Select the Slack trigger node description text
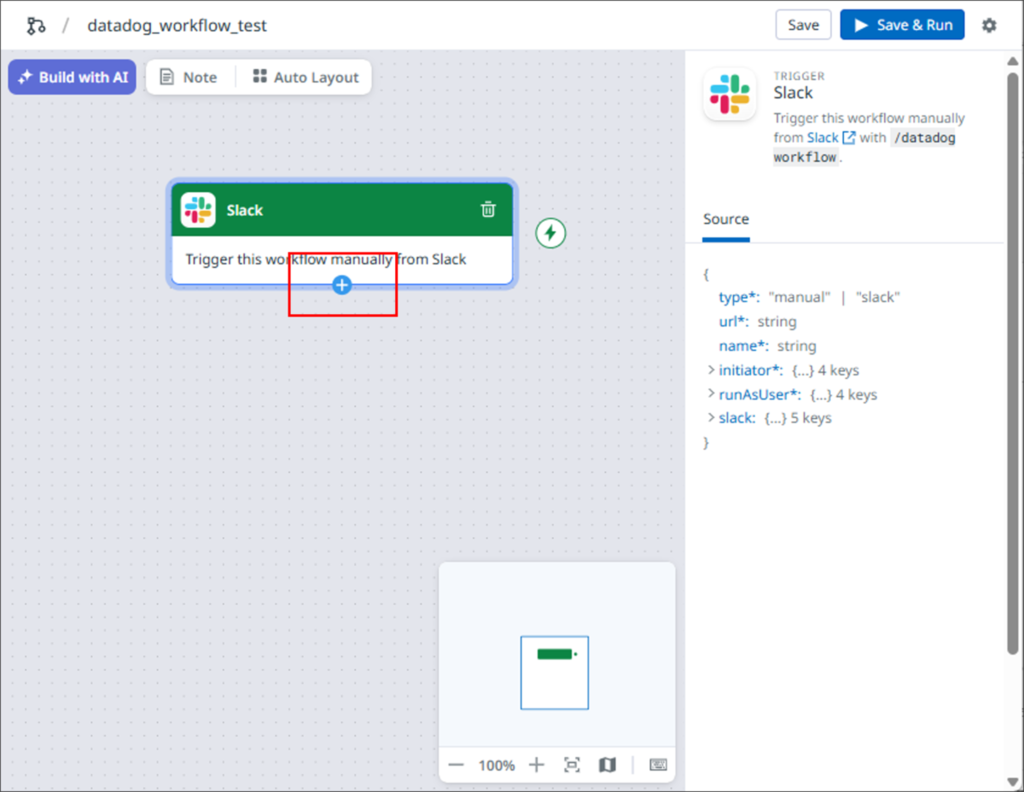This screenshot has width=1024, height=792. point(326,259)
